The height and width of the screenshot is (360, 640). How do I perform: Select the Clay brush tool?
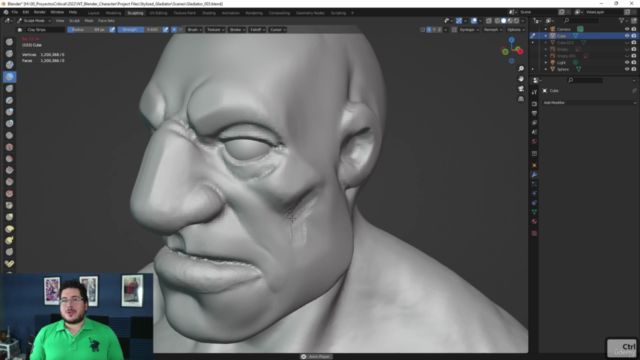[x=9, y=65]
